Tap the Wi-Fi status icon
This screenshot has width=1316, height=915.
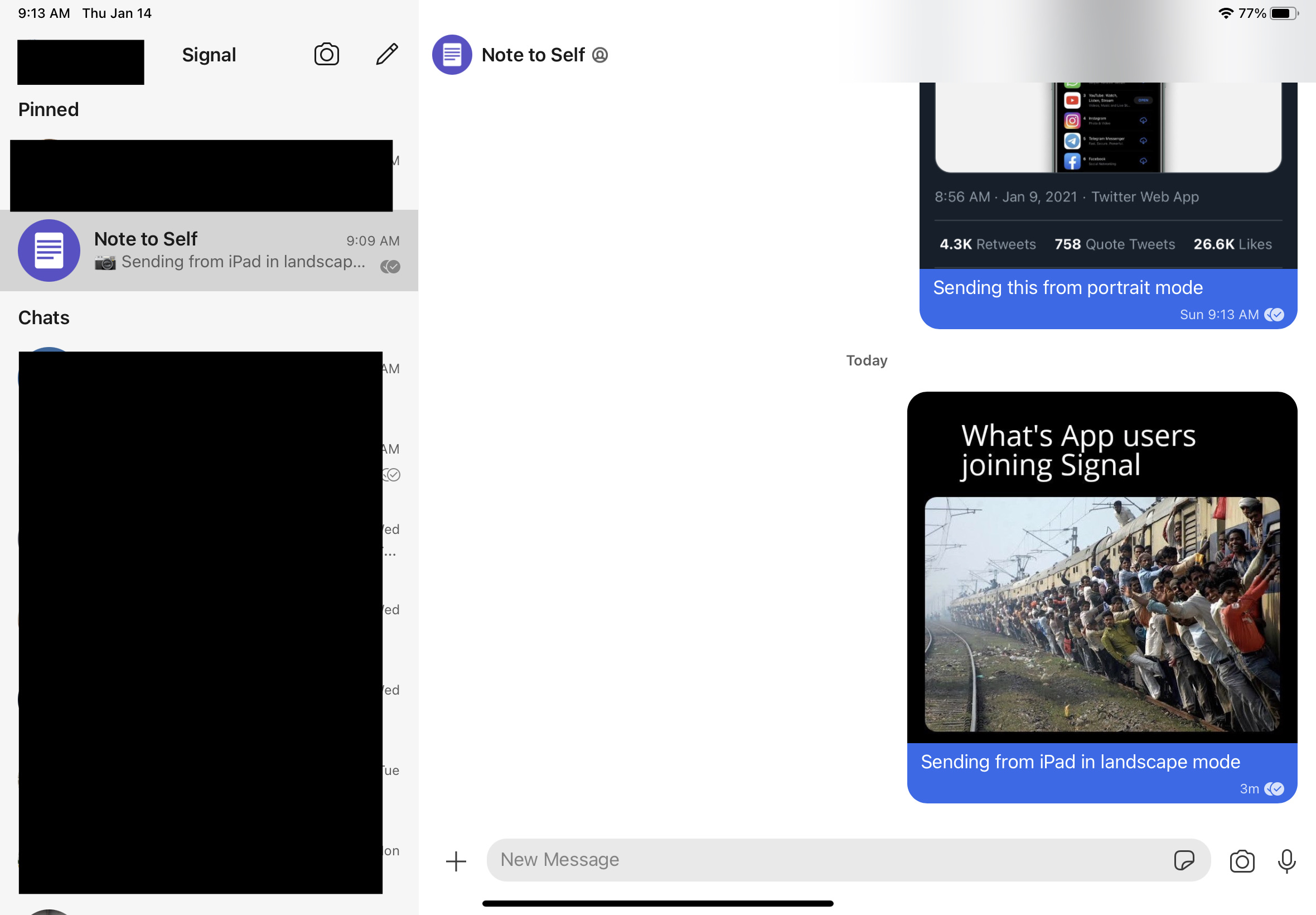click(x=1225, y=13)
